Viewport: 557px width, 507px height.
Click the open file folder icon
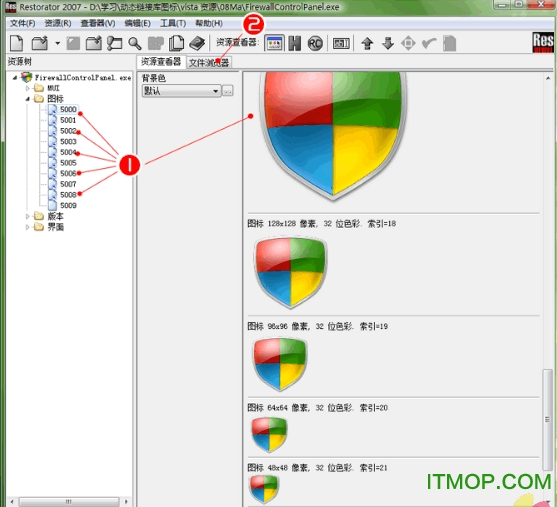tap(39, 44)
